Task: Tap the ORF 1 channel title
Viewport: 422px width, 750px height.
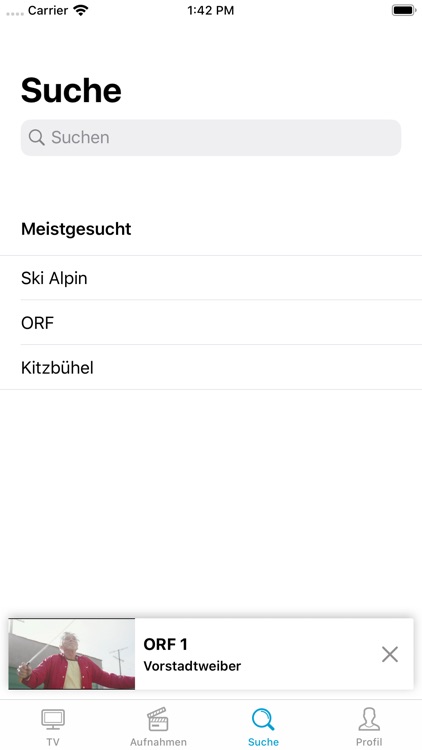Action: (166, 644)
